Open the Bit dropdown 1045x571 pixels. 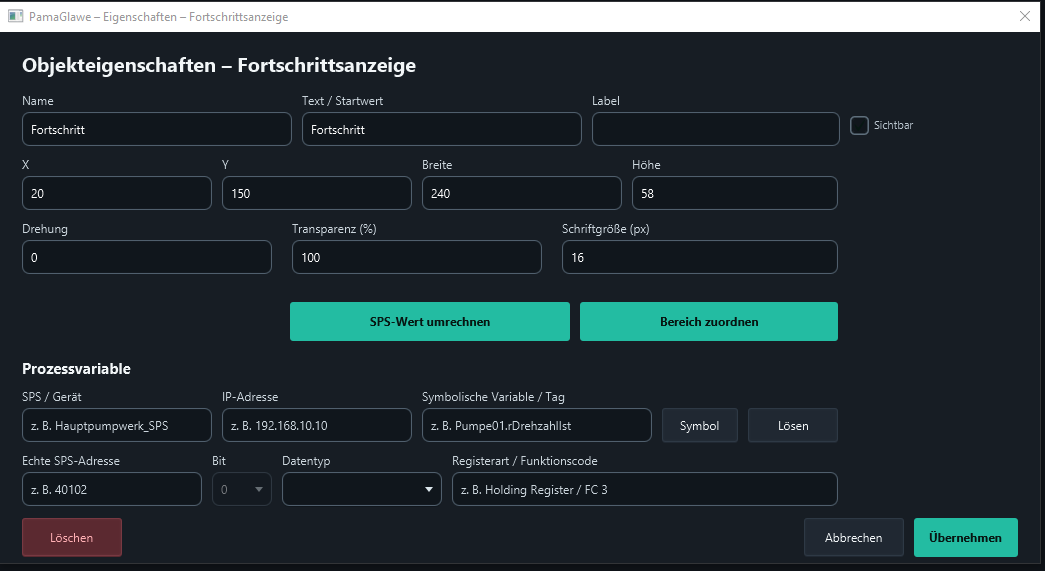tap(242, 489)
